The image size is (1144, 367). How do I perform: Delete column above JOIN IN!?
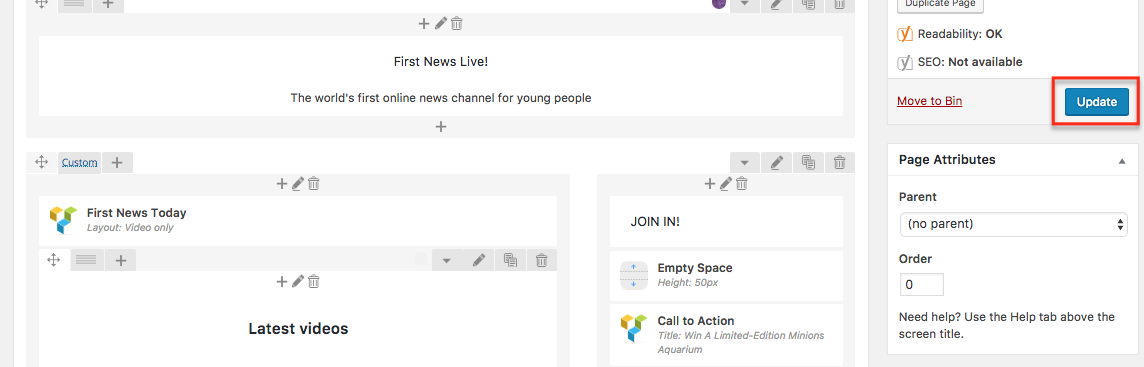pos(742,184)
